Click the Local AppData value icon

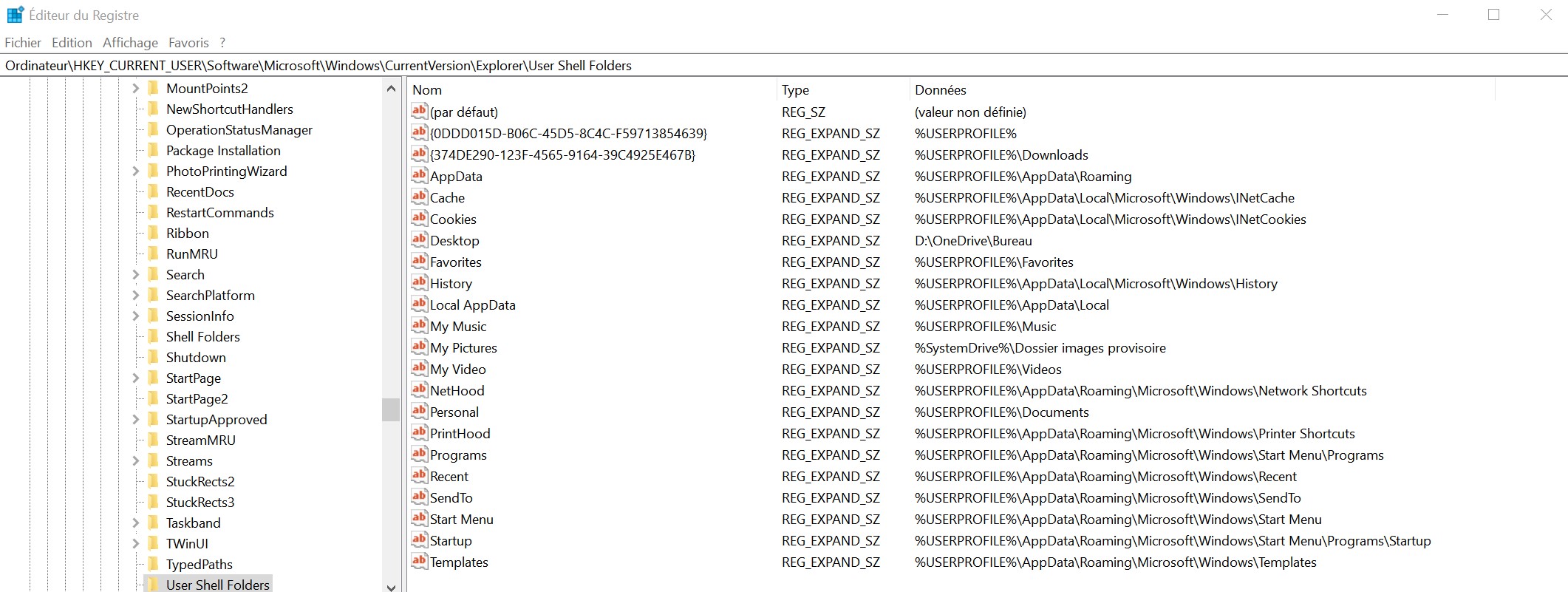tap(420, 304)
